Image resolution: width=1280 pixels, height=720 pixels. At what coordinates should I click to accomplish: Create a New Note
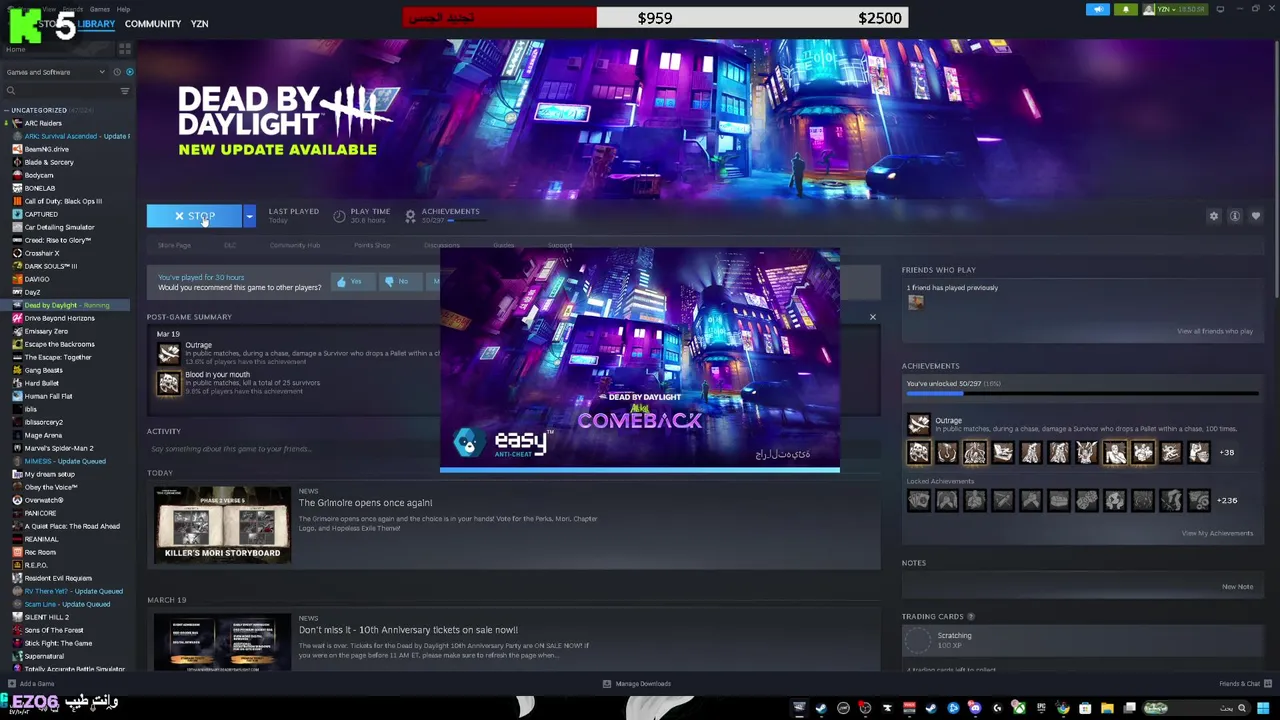pyautogui.click(x=1237, y=587)
